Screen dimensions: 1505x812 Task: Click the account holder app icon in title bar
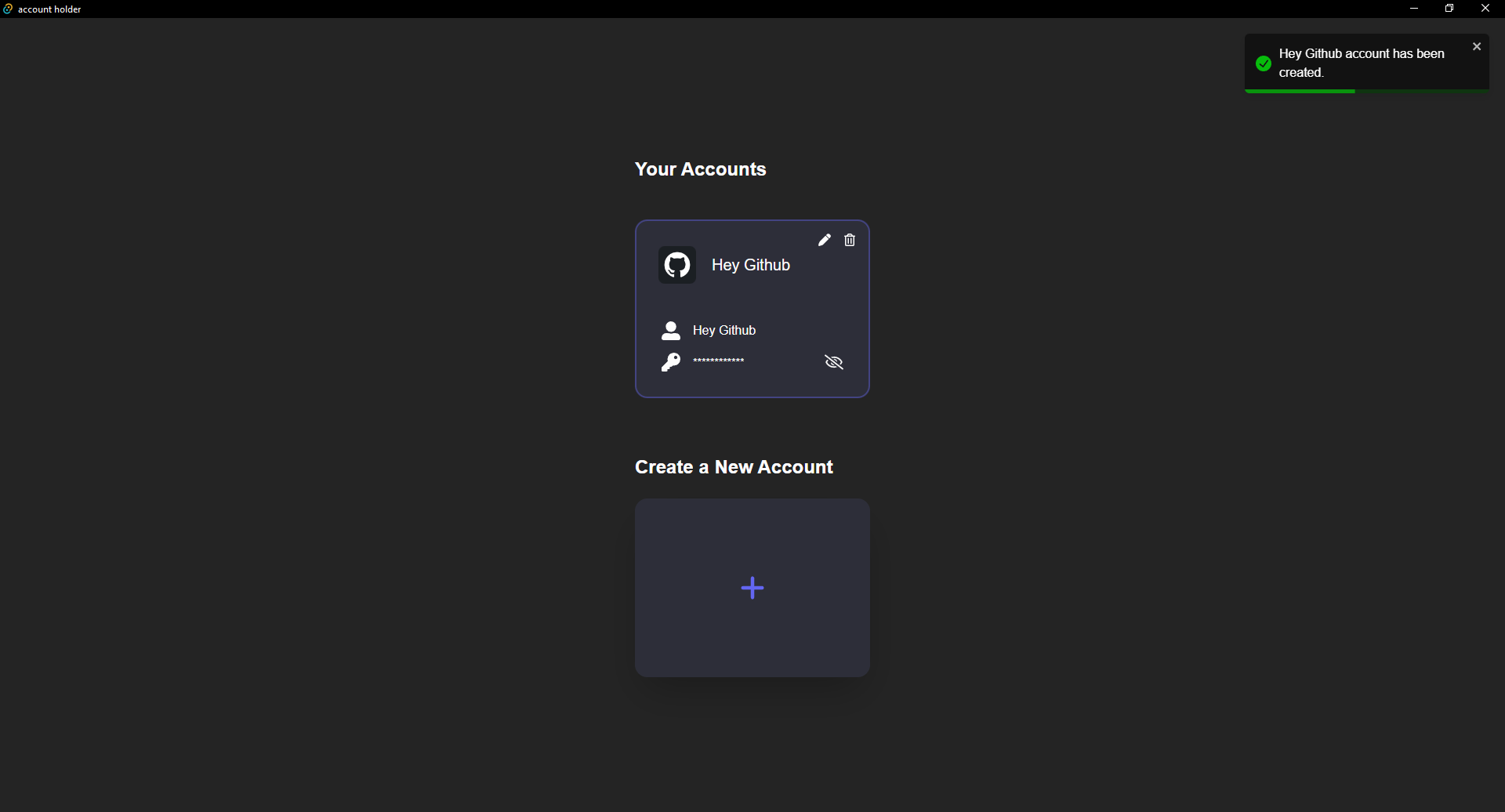(8, 9)
